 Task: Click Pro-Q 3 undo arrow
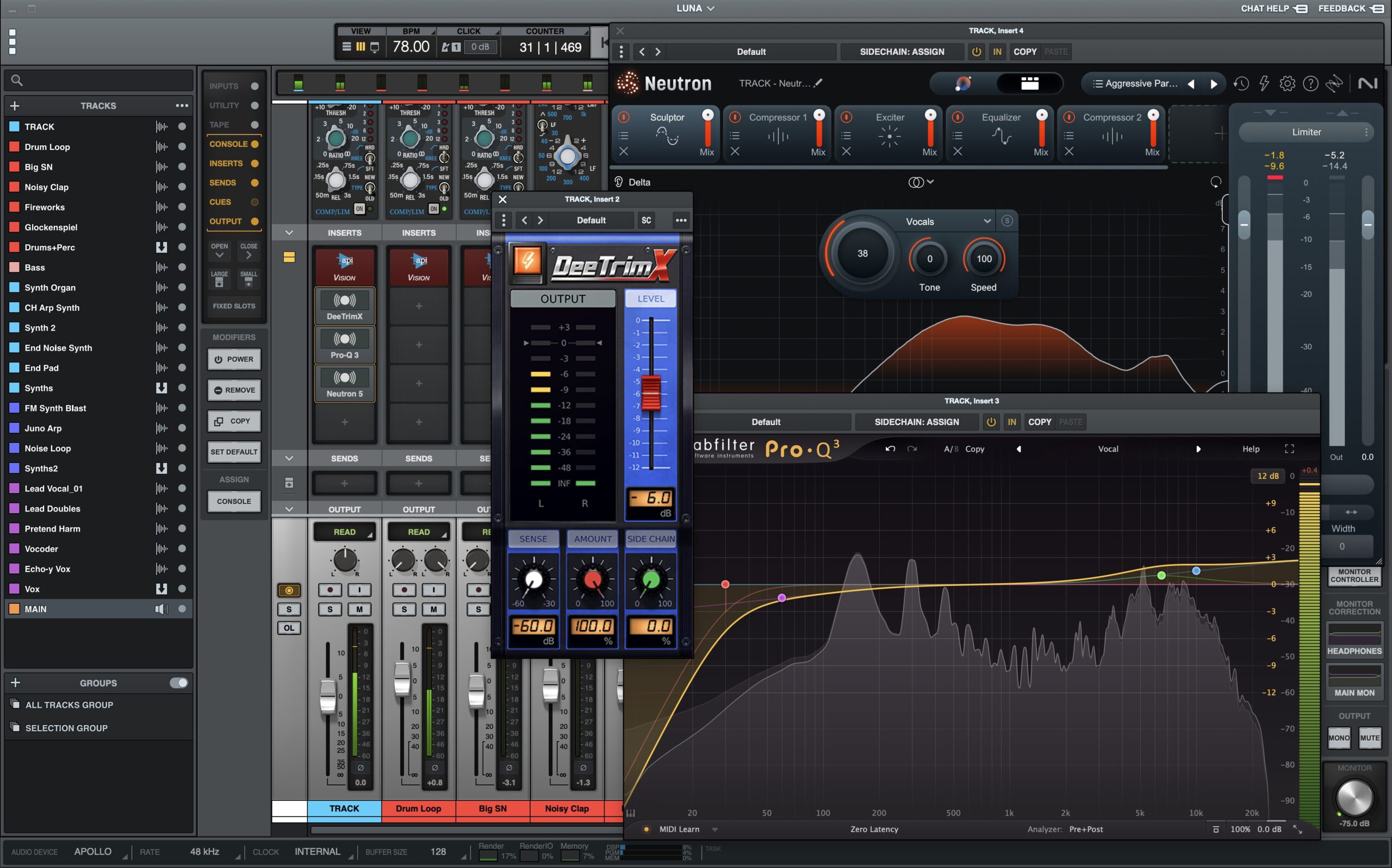point(890,449)
